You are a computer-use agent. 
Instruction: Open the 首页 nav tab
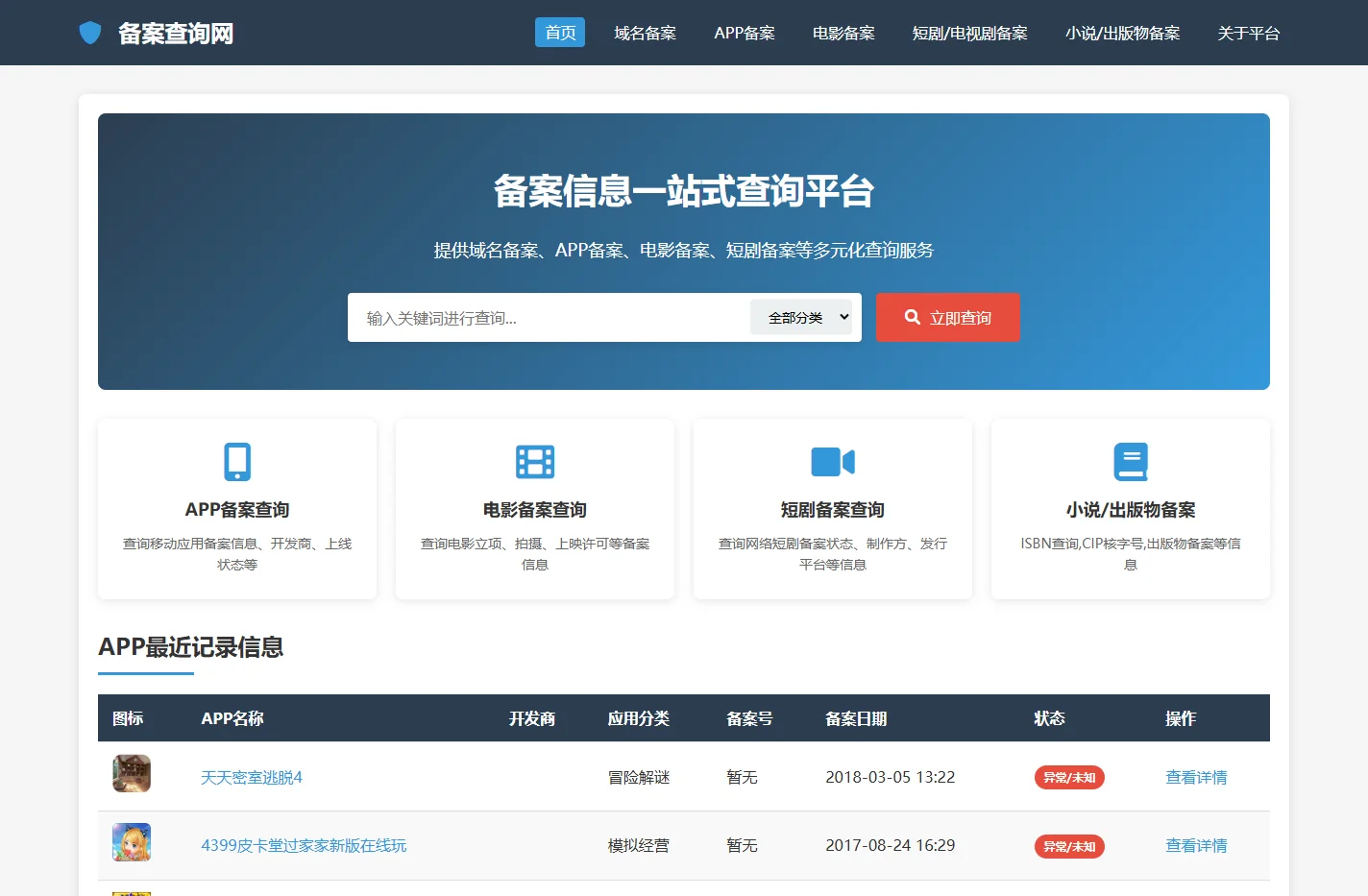[x=560, y=33]
